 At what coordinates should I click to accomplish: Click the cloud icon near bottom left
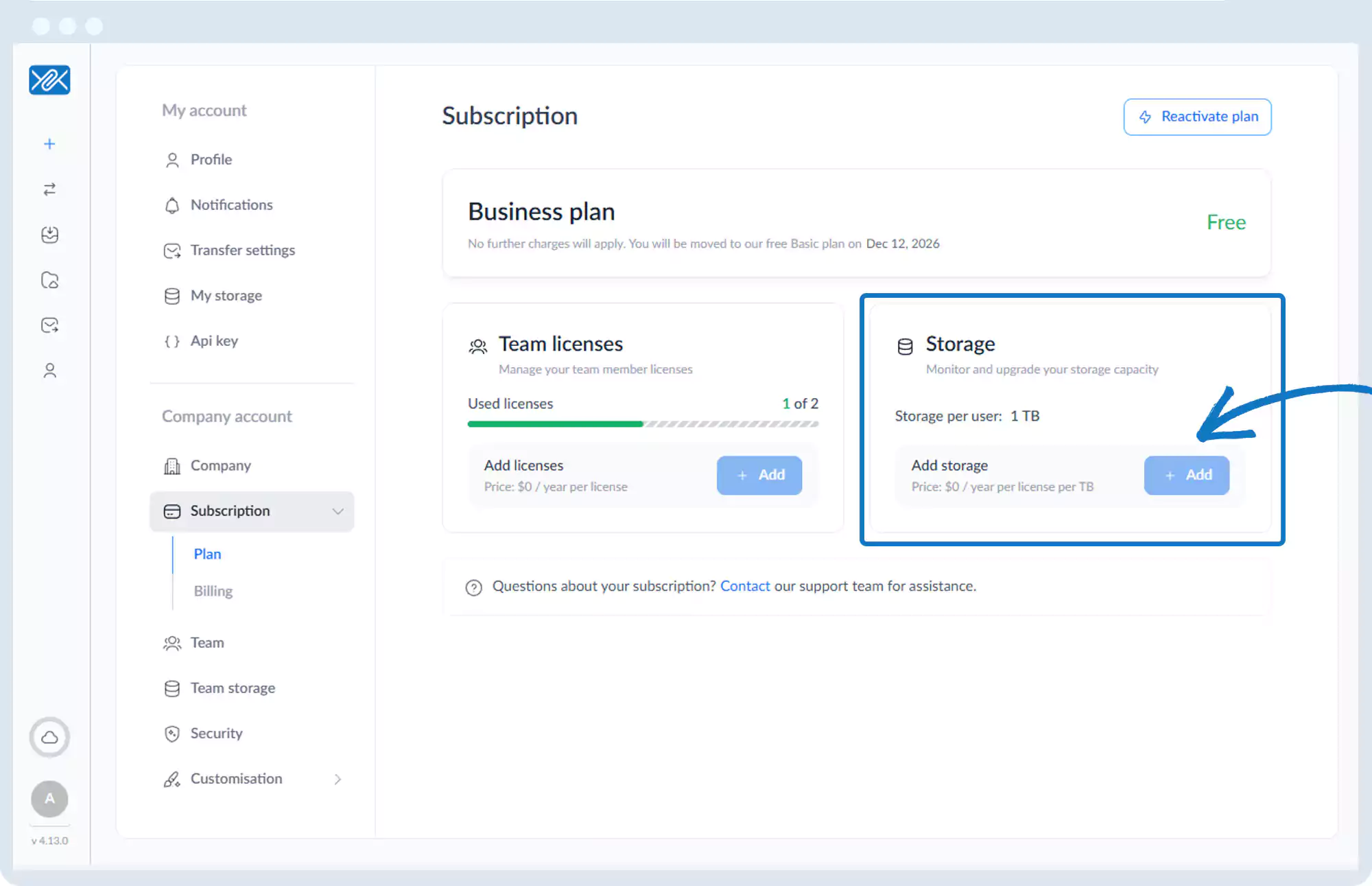point(49,737)
